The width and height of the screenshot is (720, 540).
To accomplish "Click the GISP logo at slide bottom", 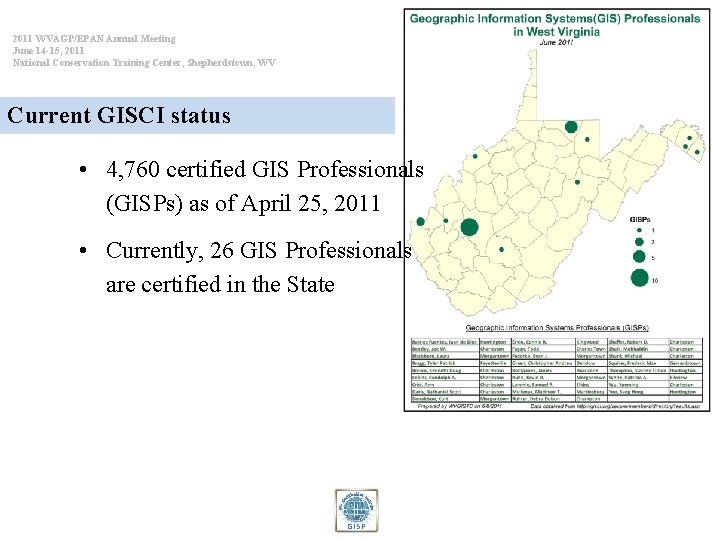I will click(356, 511).
